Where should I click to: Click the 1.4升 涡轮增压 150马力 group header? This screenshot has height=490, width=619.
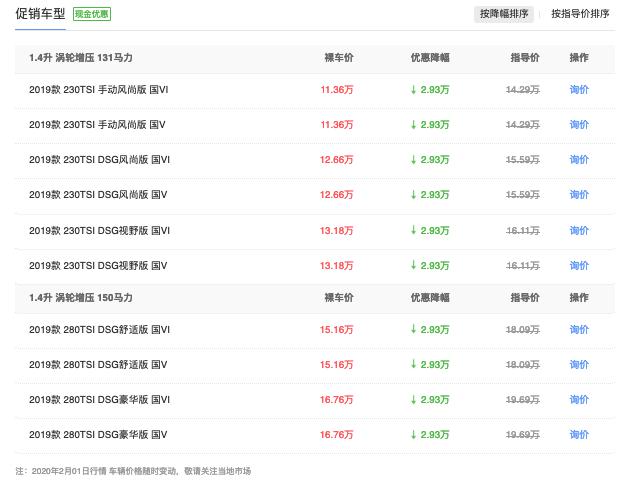tap(81, 297)
